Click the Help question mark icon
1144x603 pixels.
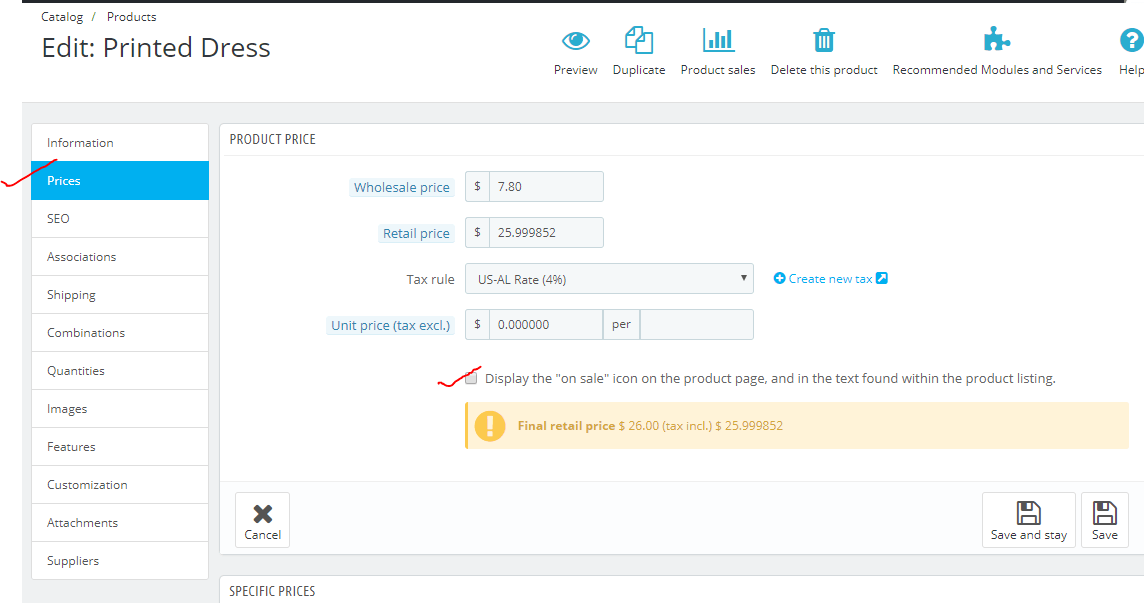[x=1132, y=40]
